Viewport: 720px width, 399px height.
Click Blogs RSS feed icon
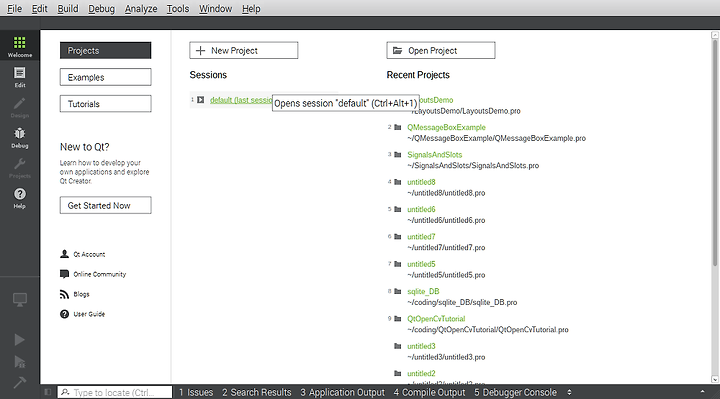click(x=64, y=294)
